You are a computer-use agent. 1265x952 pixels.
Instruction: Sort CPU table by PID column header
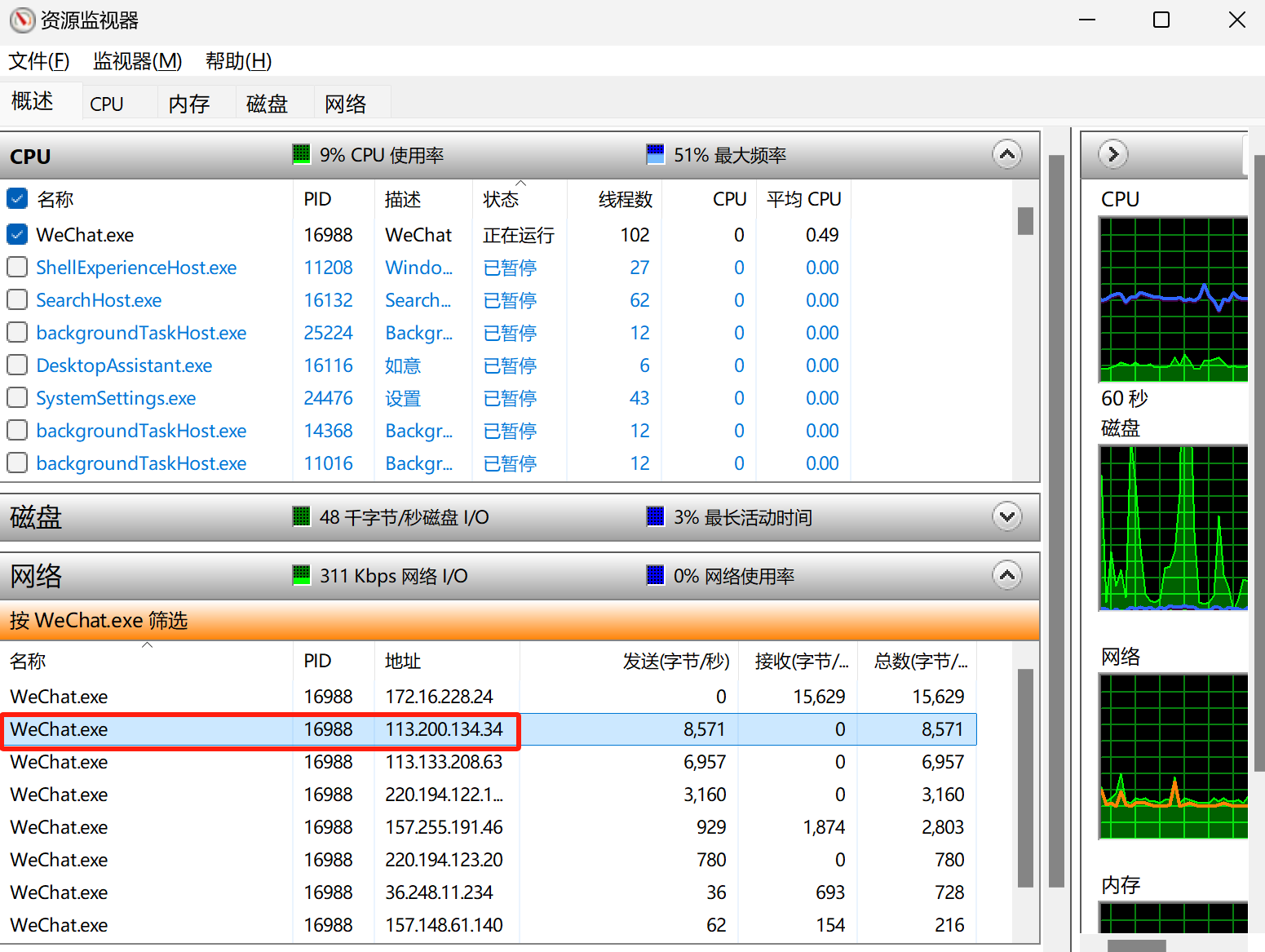coord(334,199)
